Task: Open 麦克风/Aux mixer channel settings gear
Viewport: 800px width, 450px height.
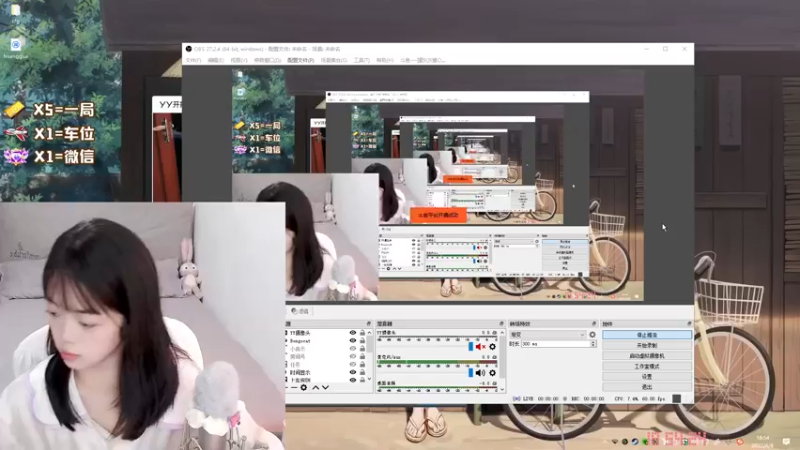Action: pos(492,373)
